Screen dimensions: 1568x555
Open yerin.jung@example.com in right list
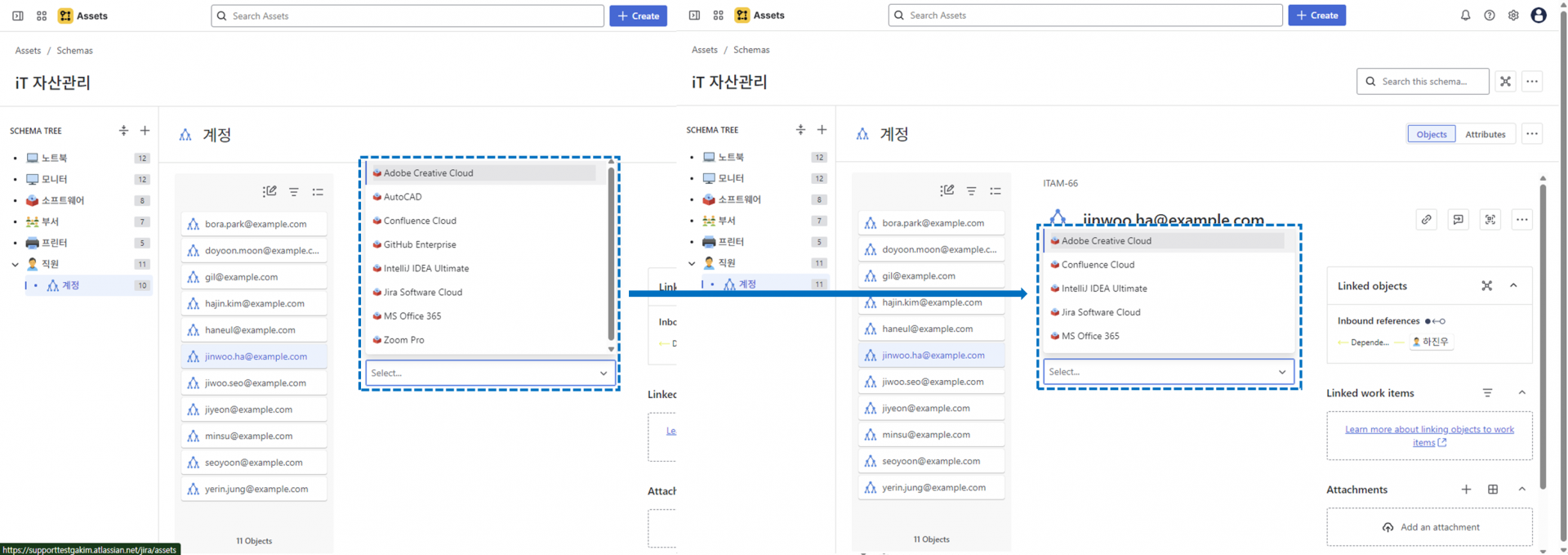[931, 487]
